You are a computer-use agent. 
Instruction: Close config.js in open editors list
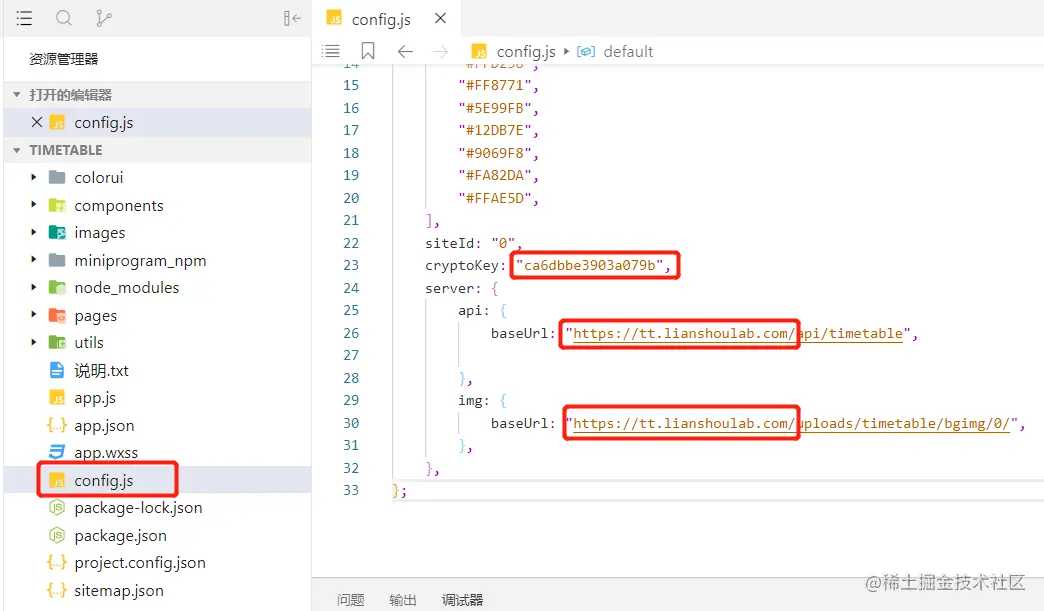pos(37,122)
